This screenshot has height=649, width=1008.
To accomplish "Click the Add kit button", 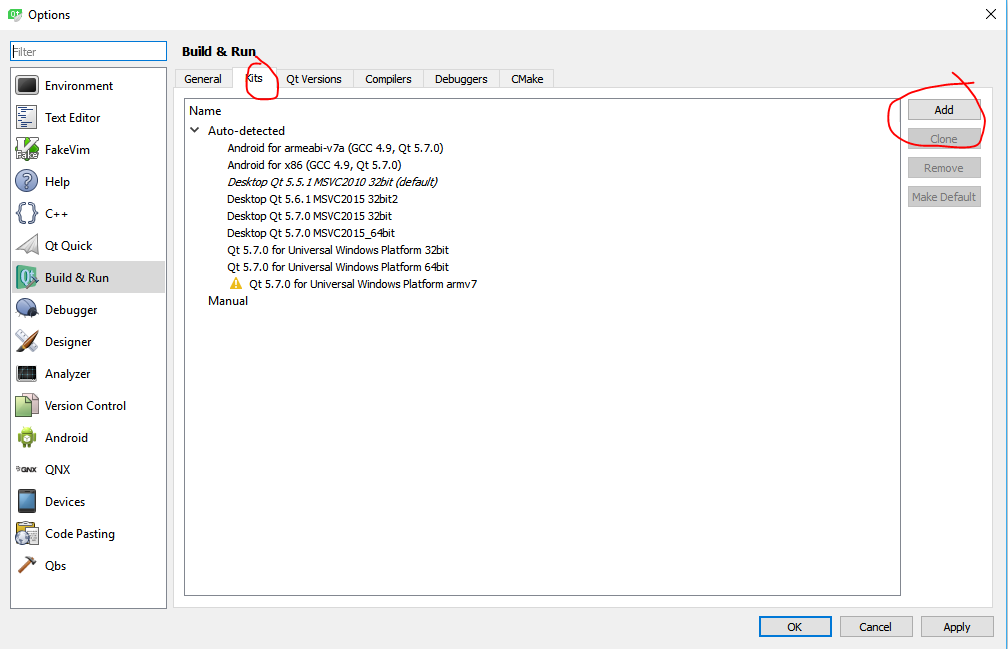I will click(944, 110).
